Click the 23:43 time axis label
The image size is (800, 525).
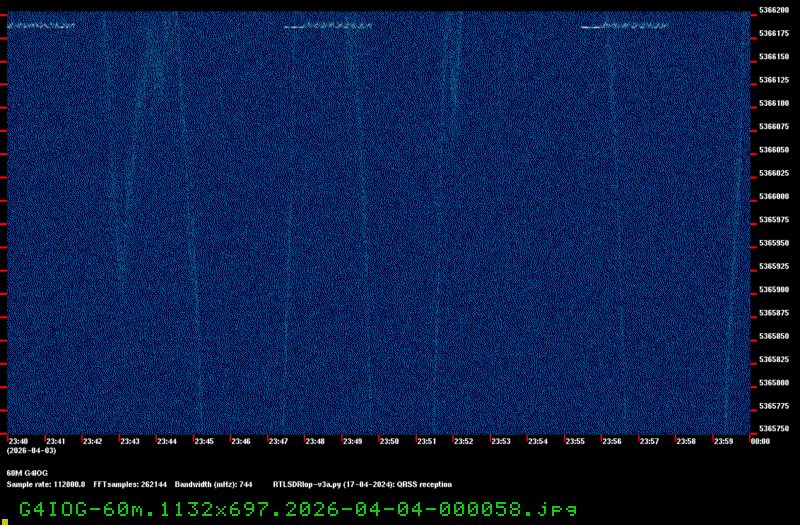[x=130, y=441]
